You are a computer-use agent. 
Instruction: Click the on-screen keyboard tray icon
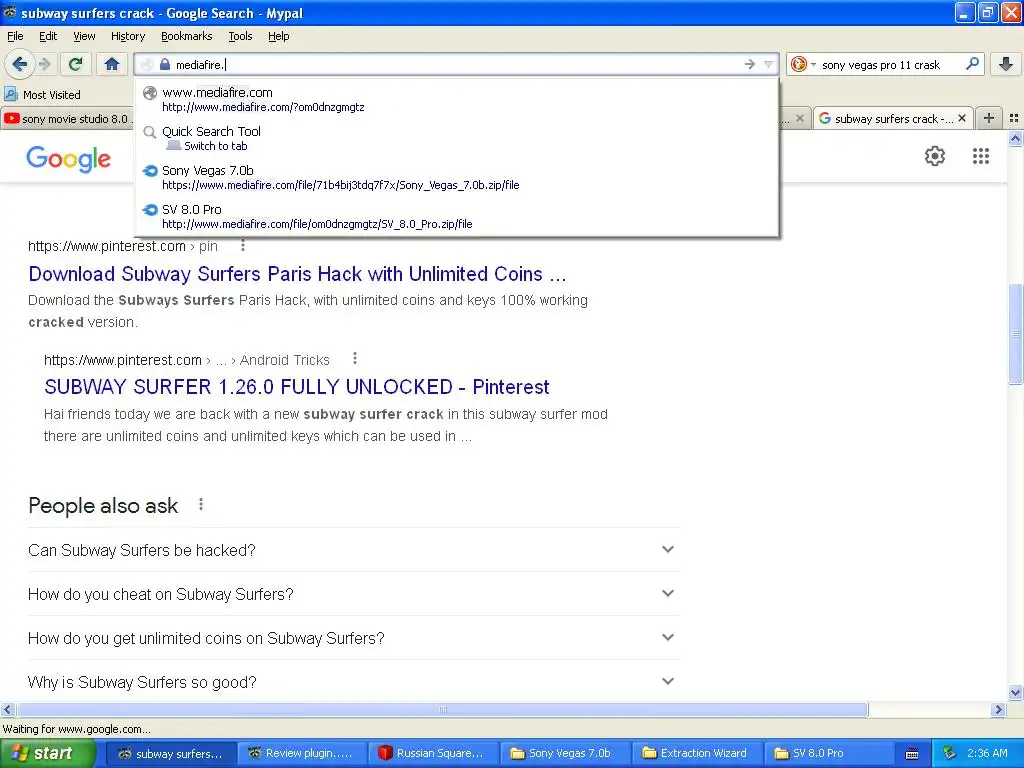pos(912,754)
